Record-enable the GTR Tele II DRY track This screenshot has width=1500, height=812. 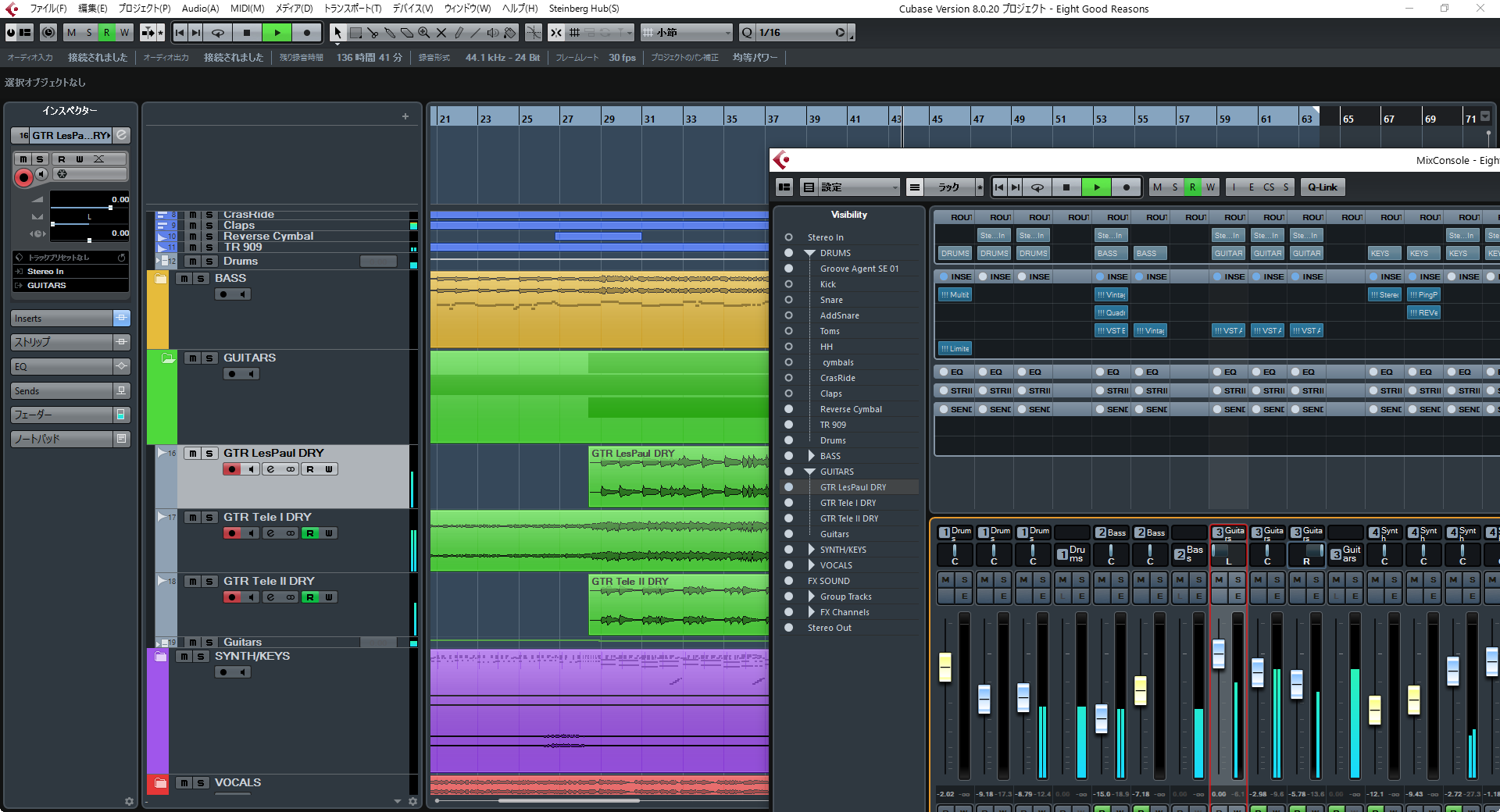[x=232, y=597]
